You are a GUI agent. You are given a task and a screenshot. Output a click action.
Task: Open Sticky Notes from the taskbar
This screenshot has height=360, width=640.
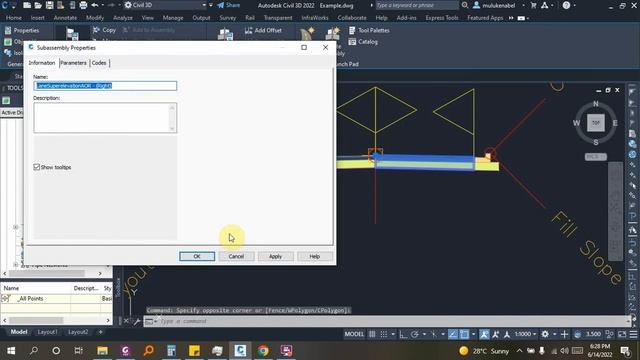(x=194, y=351)
